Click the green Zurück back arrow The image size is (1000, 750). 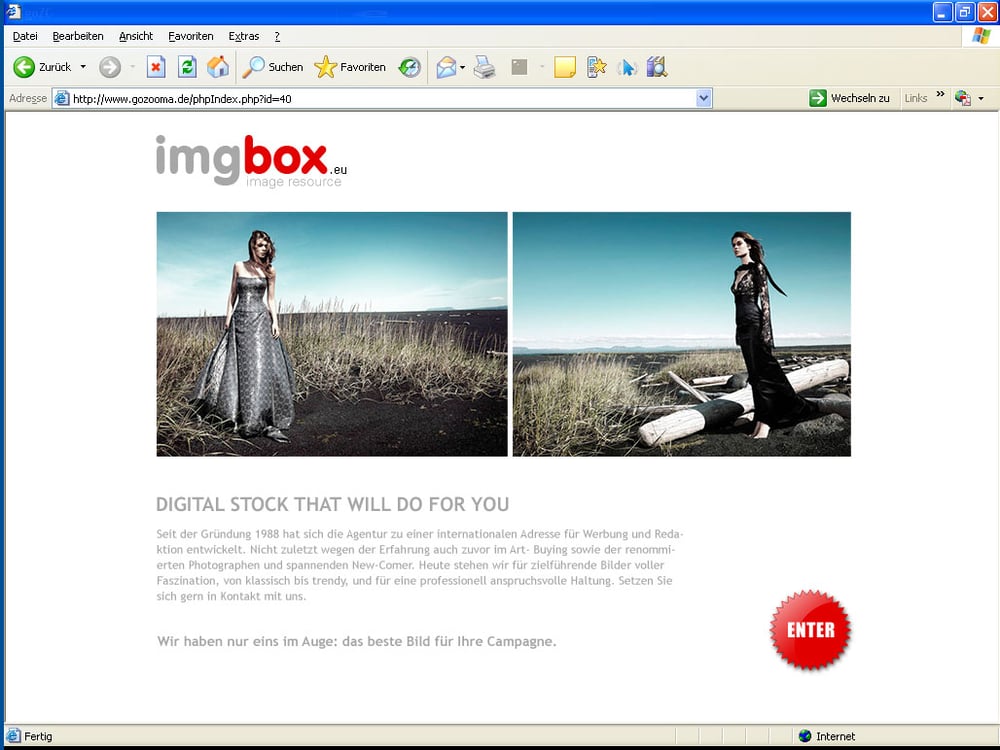tap(24, 67)
